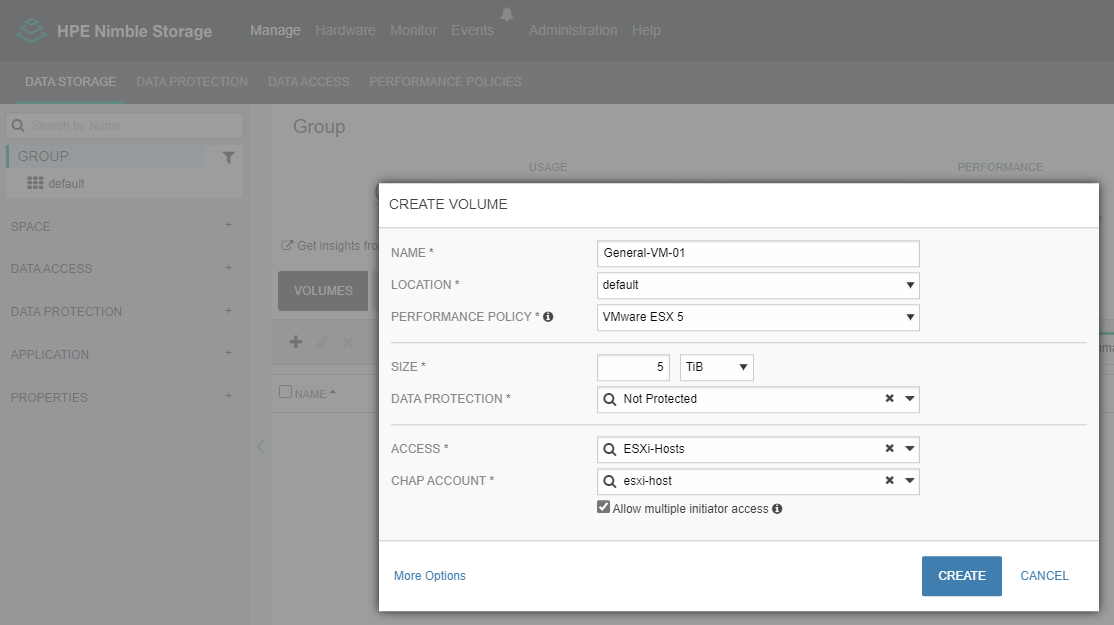The height and width of the screenshot is (625, 1114).
Task: Open the Manage menu
Action: [x=275, y=31]
